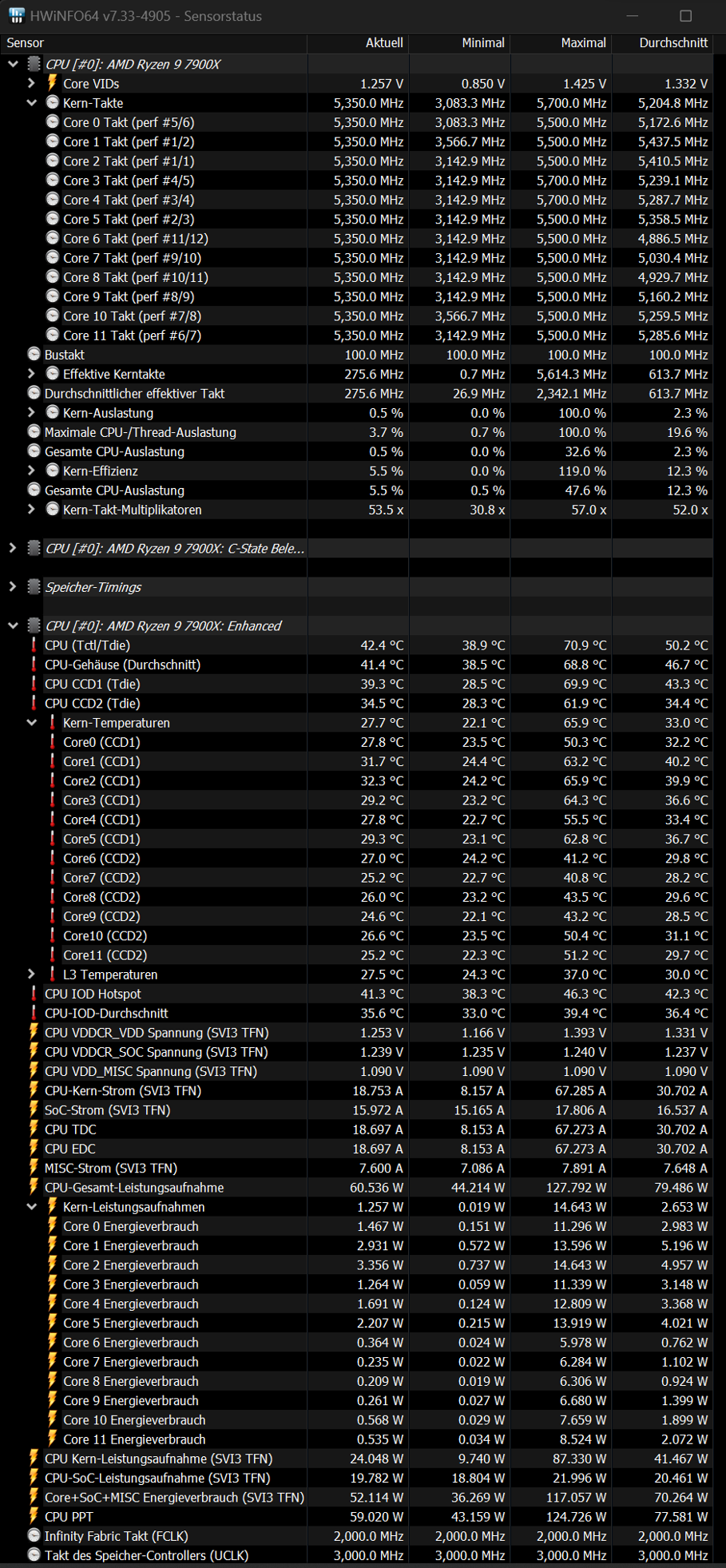Click the Minimal column header

[460, 42]
